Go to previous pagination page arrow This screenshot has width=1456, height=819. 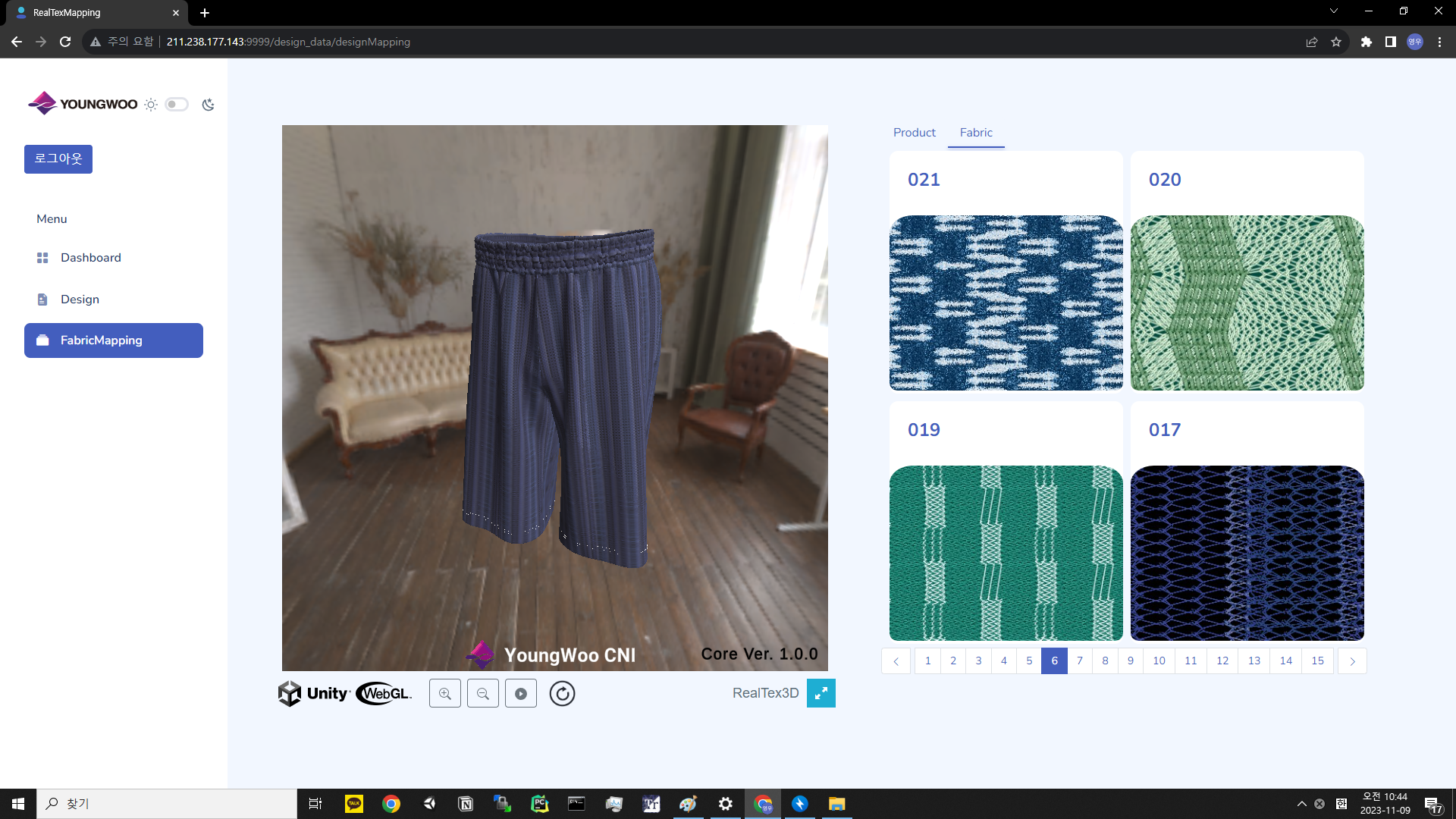click(x=896, y=661)
